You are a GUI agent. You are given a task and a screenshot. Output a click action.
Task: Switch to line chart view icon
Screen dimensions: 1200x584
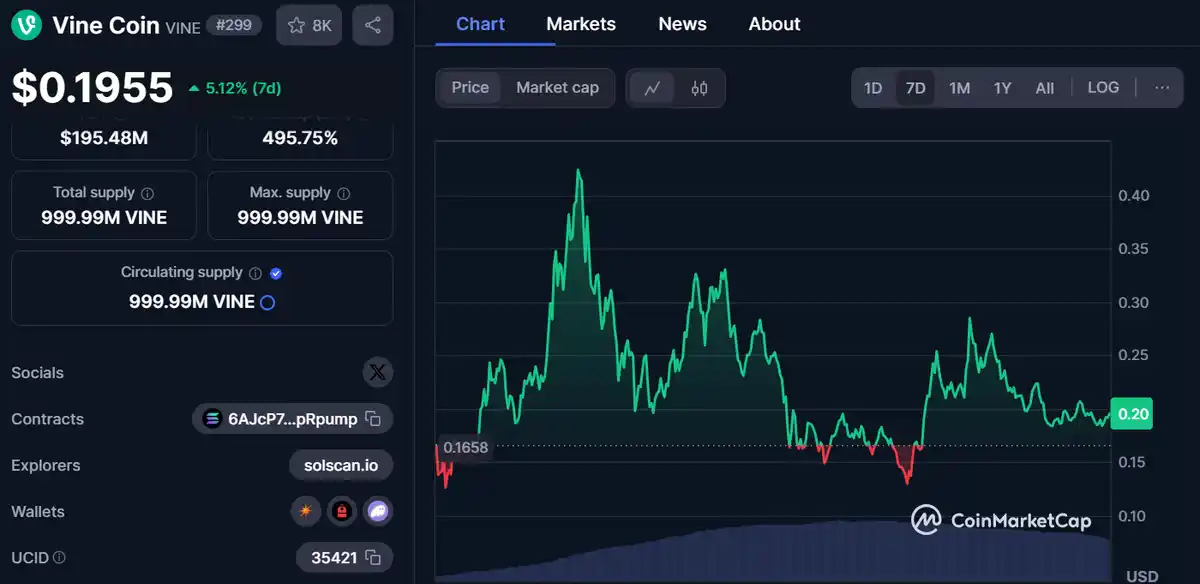pos(652,88)
